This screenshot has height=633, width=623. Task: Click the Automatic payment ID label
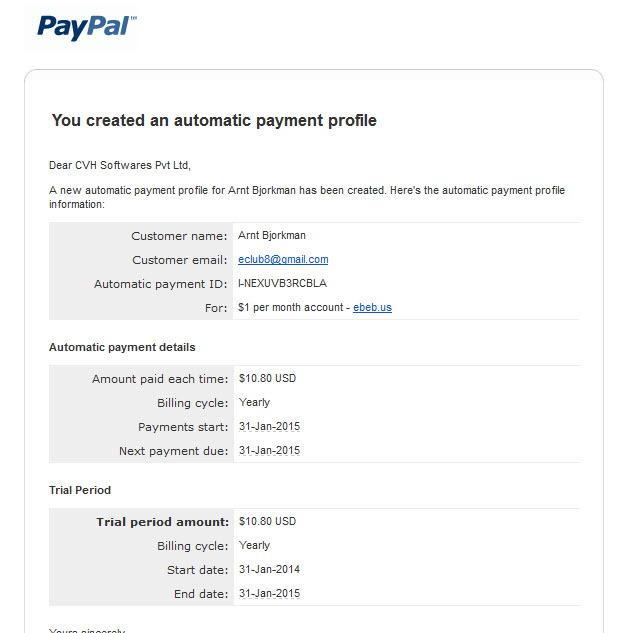[x=161, y=284]
